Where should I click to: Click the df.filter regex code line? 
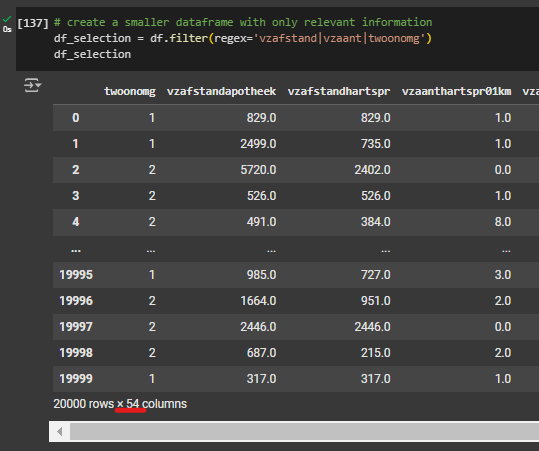click(x=243, y=38)
